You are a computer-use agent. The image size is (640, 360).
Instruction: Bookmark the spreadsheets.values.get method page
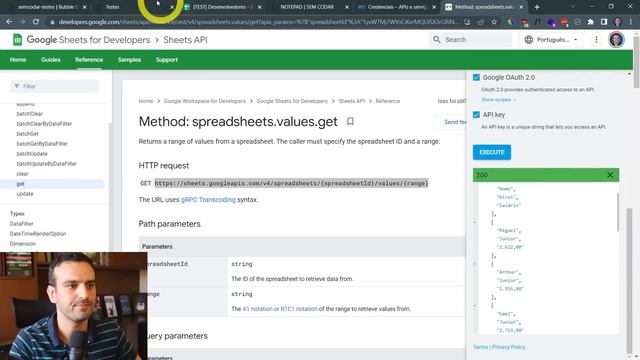(350, 121)
